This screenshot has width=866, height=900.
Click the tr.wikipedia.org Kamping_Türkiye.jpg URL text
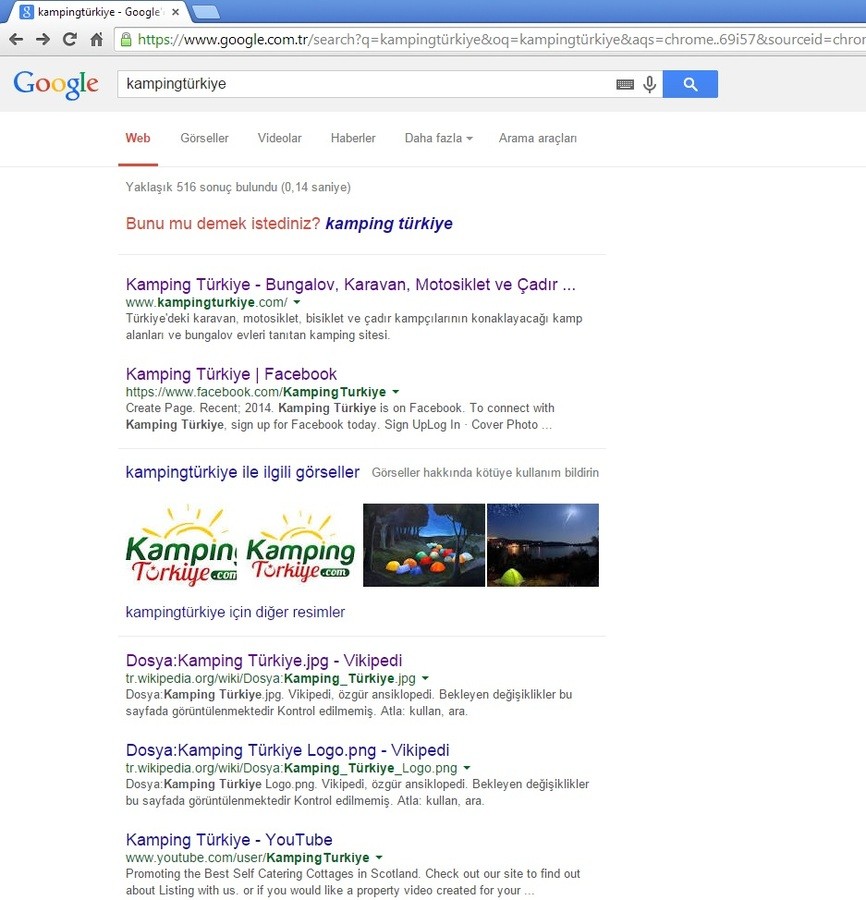point(270,678)
